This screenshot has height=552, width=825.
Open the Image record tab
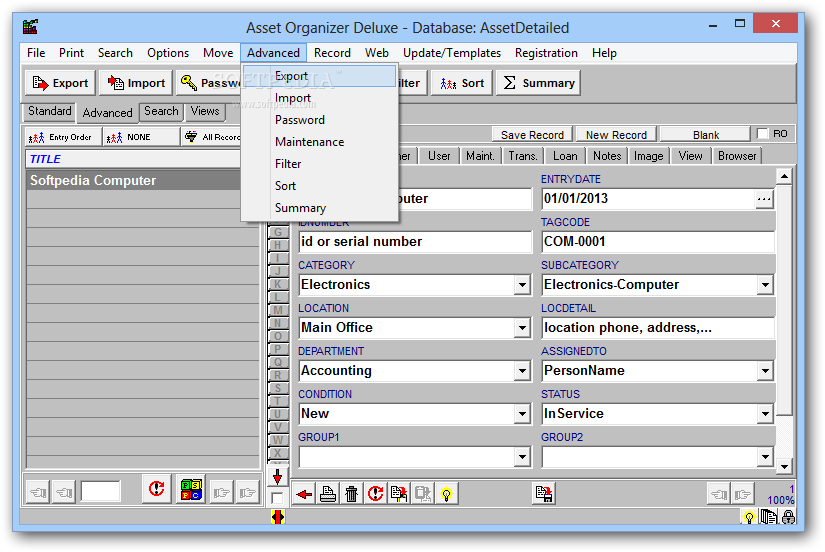[648, 156]
